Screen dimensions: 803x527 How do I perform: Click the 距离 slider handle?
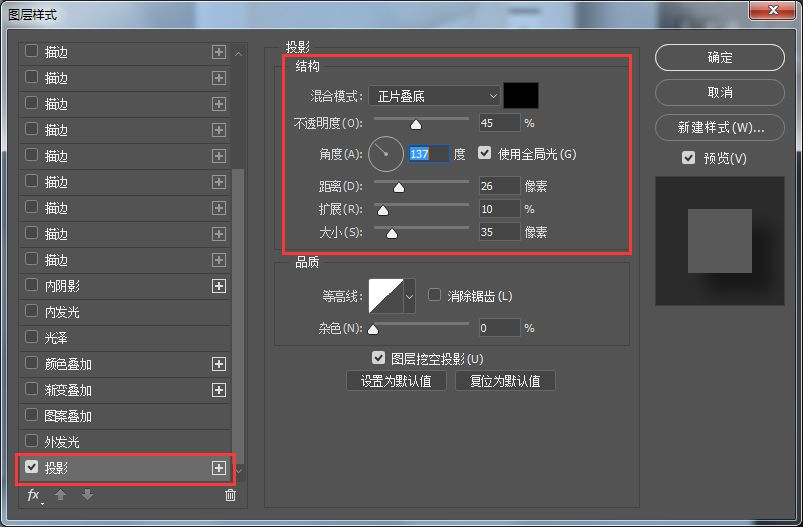tap(399, 187)
